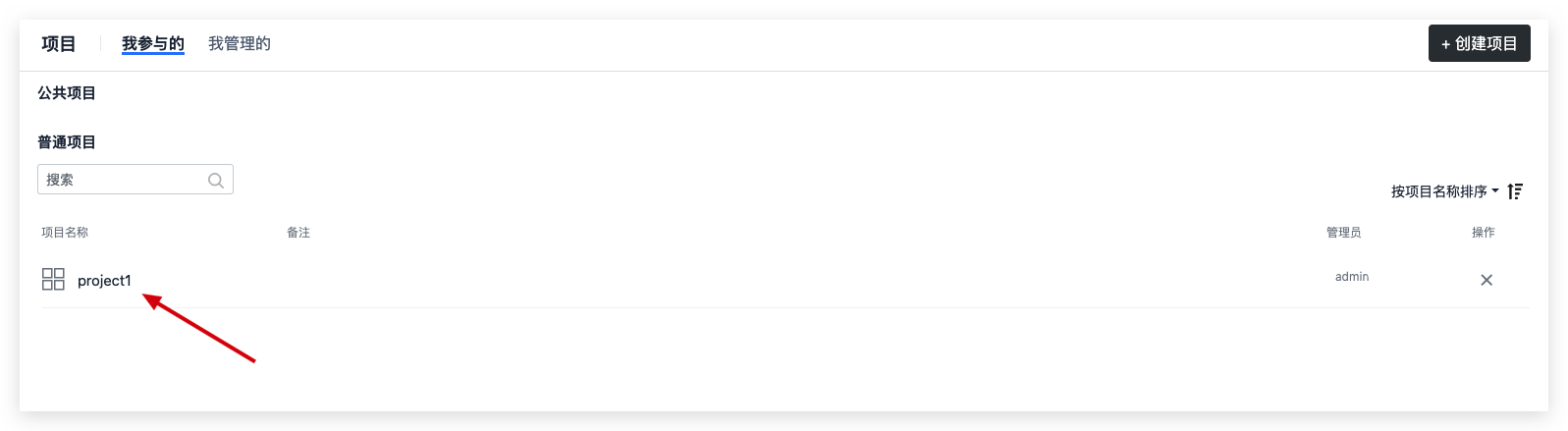Click the 管理员 column header
The image size is (1568, 431).
(x=1343, y=233)
